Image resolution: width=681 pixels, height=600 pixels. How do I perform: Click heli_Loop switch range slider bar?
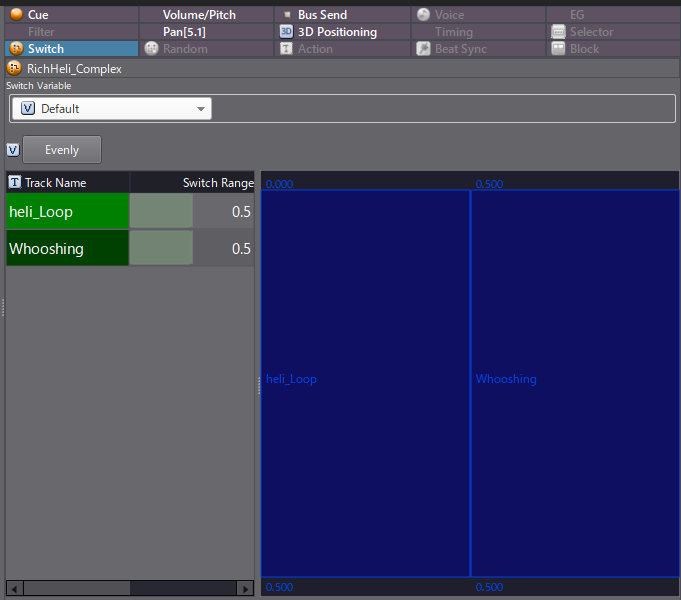tap(161, 212)
